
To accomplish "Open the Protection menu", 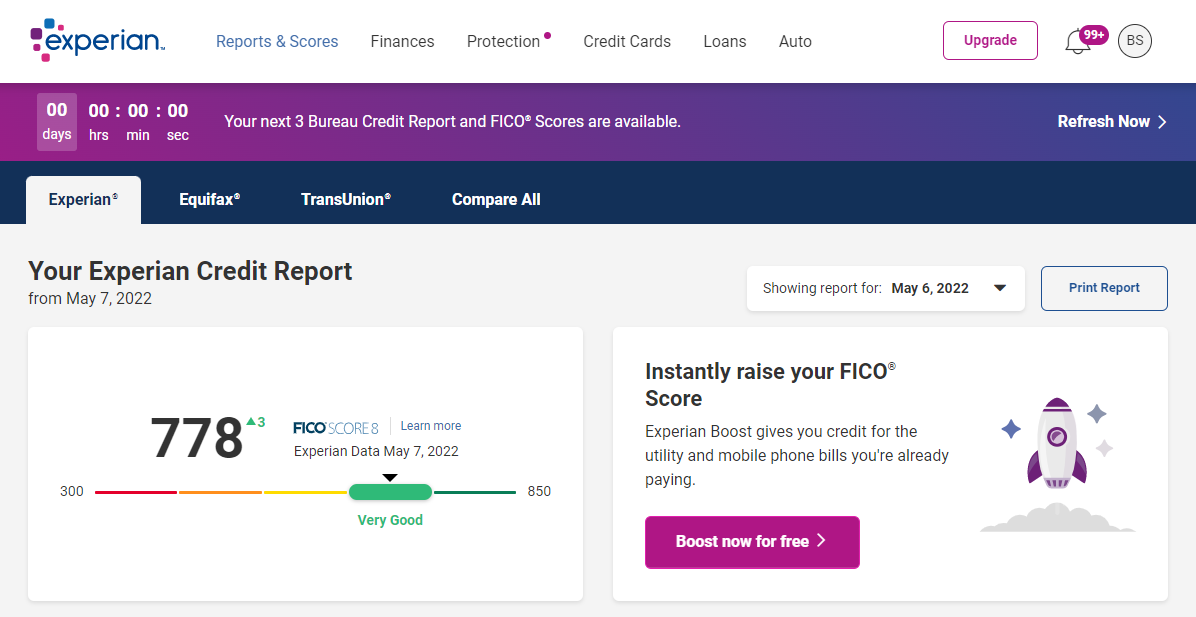I will click(503, 41).
